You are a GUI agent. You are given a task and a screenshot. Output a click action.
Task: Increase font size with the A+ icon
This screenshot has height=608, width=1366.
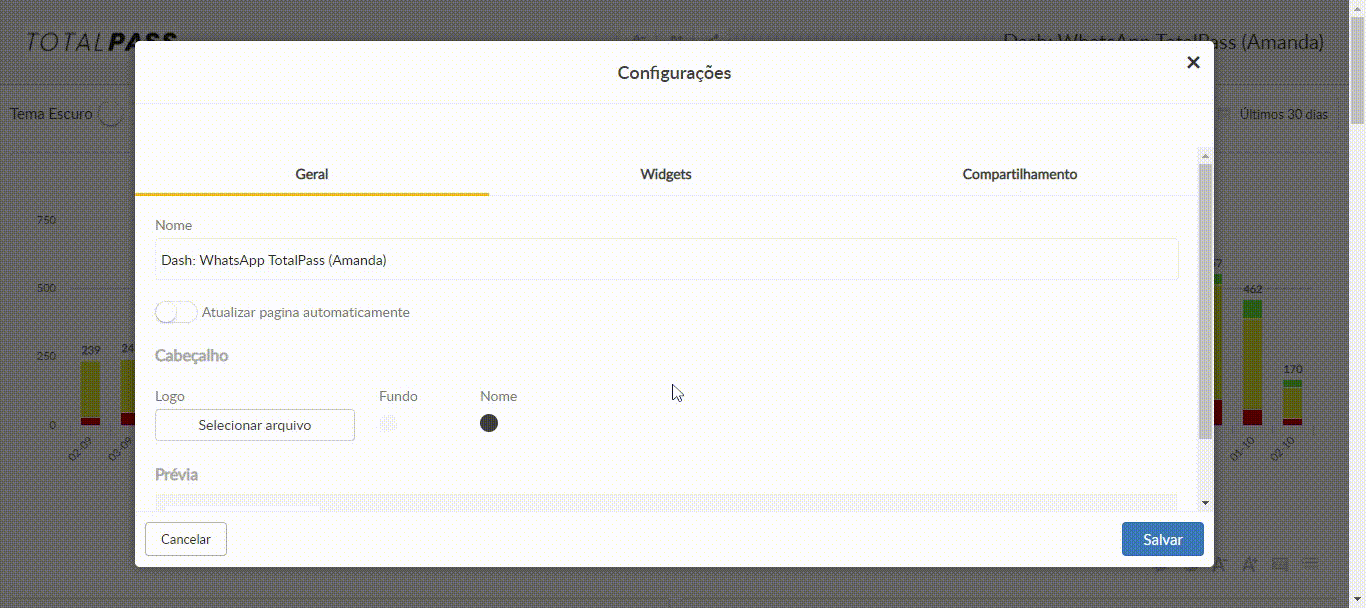[1249, 565]
